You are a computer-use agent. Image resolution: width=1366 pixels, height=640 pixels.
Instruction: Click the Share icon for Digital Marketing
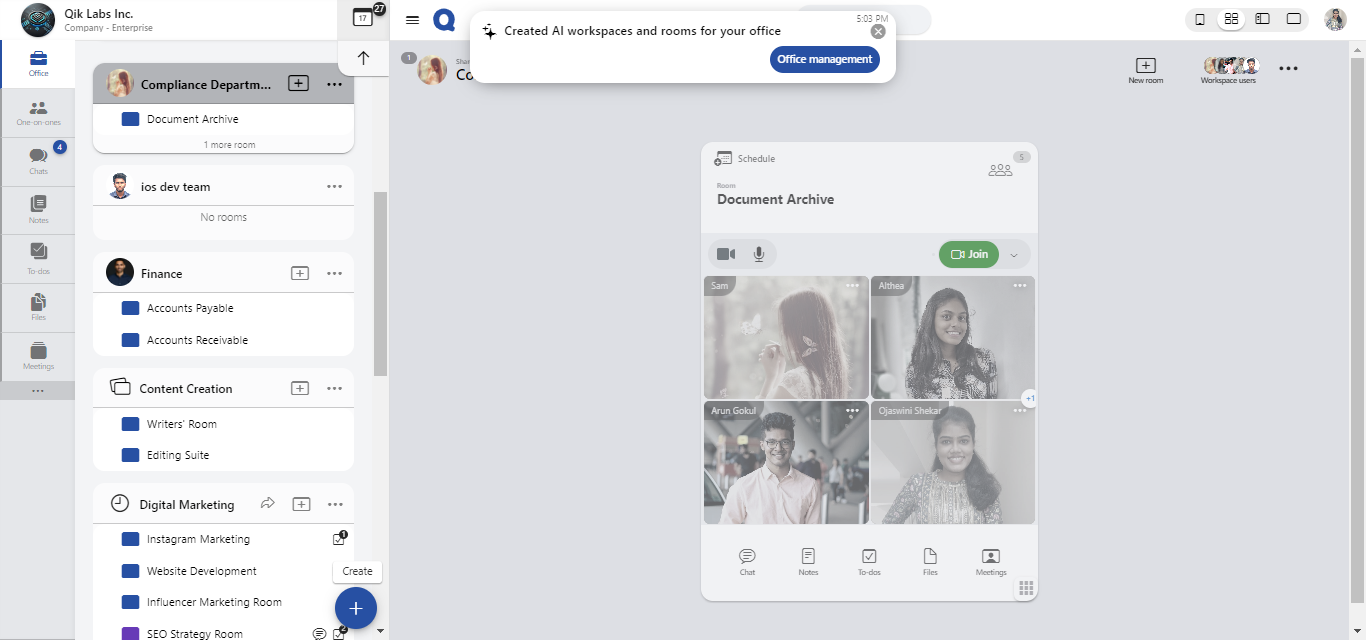[x=267, y=504]
